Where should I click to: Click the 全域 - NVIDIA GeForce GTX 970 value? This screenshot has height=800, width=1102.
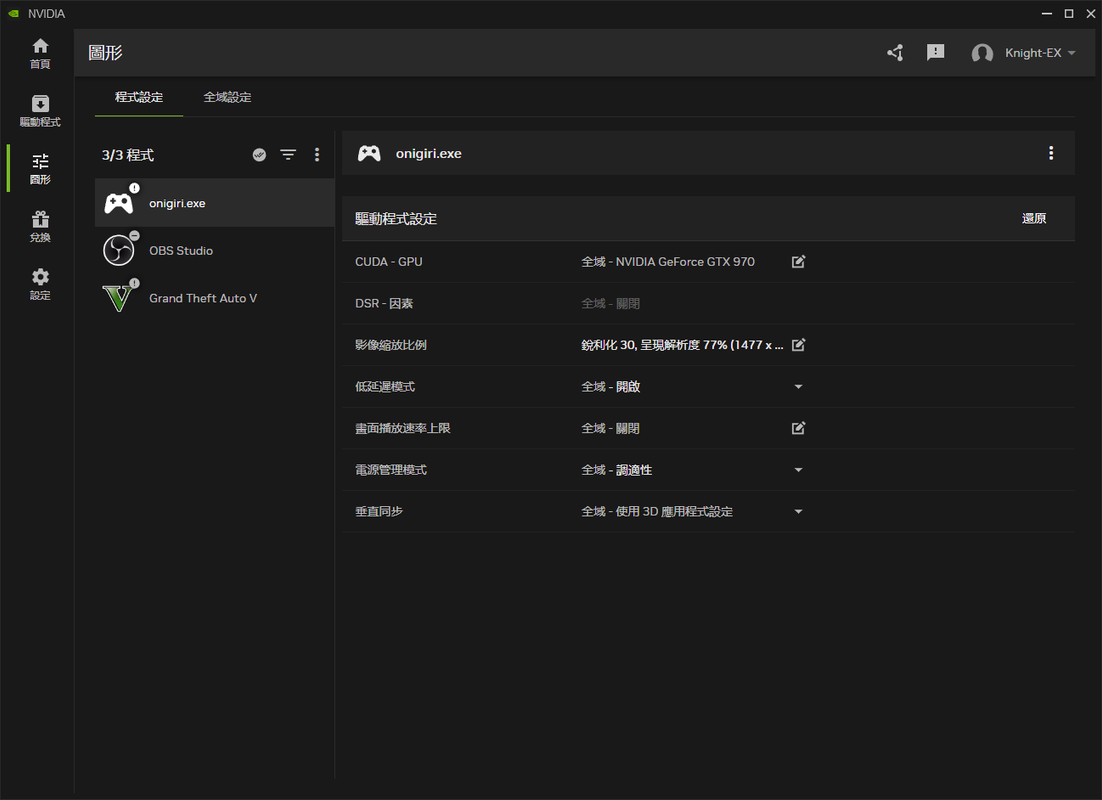tap(668, 262)
